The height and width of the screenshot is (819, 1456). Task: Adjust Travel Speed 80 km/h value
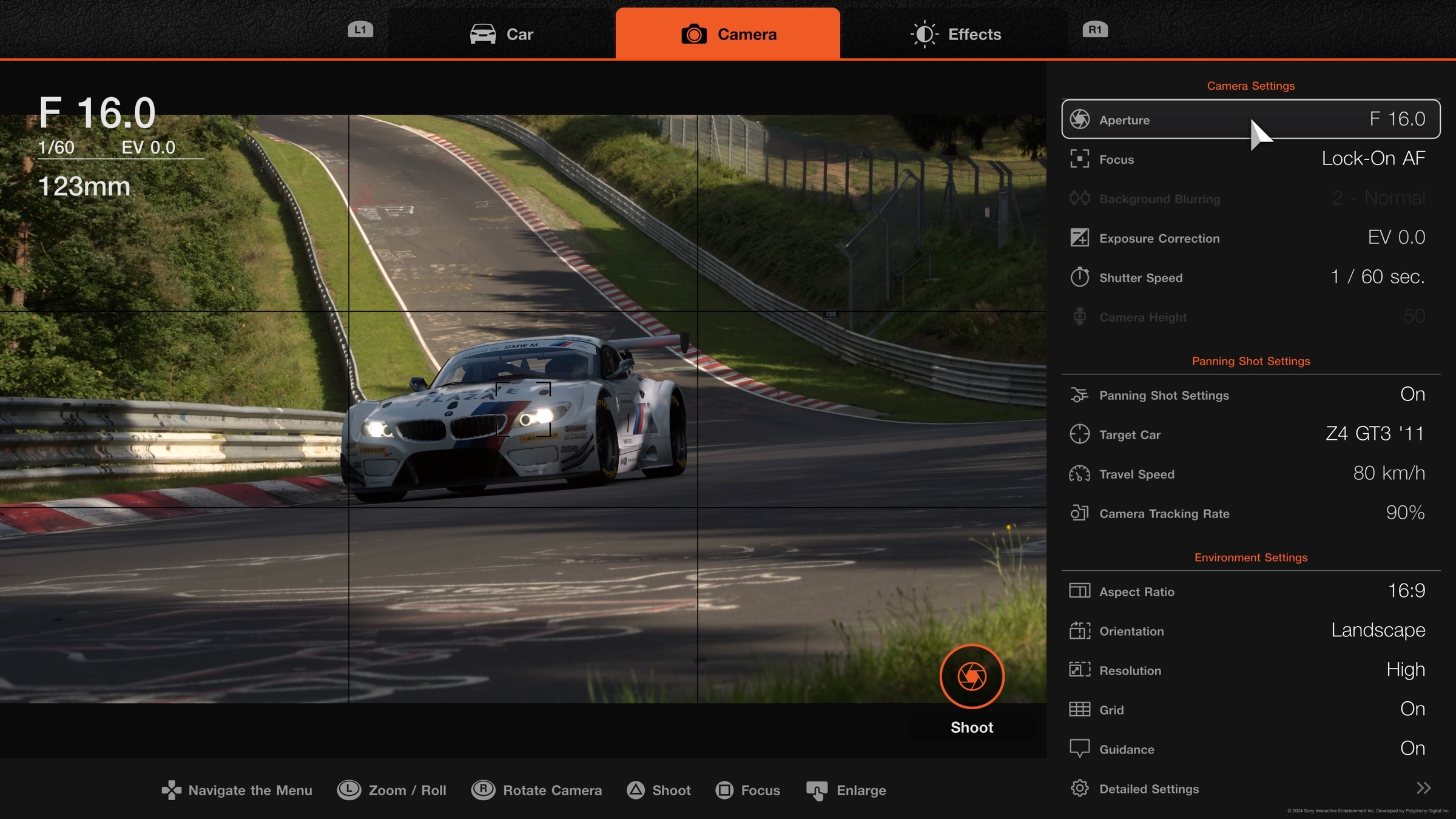[1389, 473]
